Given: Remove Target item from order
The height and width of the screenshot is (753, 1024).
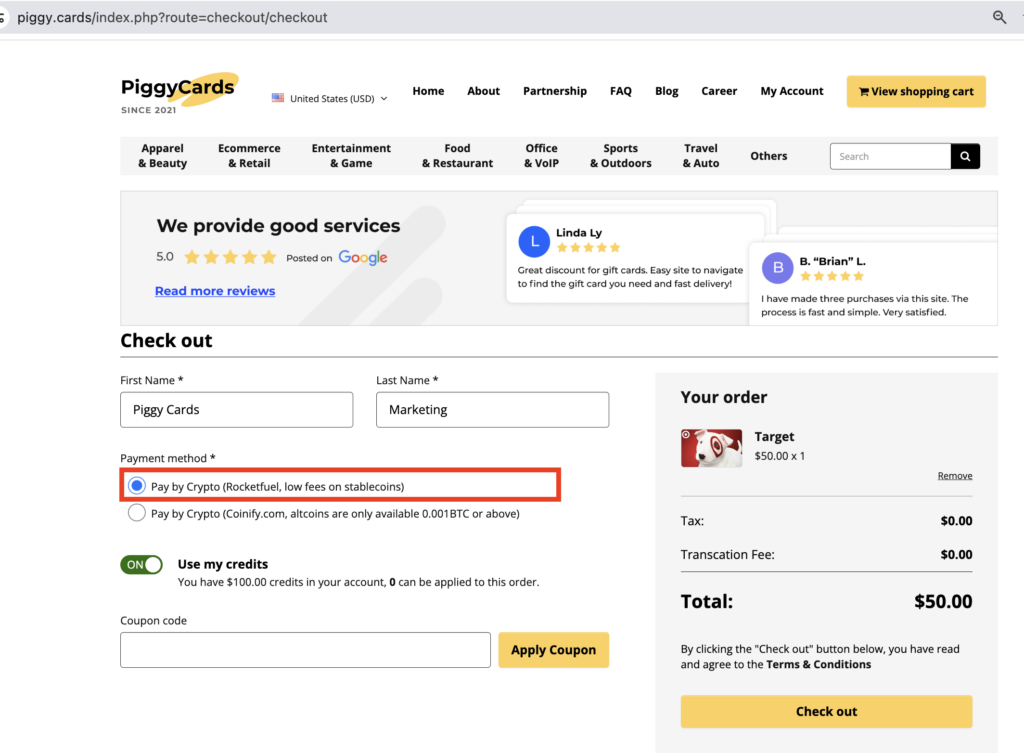Looking at the screenshot, I should pos(955,475).
